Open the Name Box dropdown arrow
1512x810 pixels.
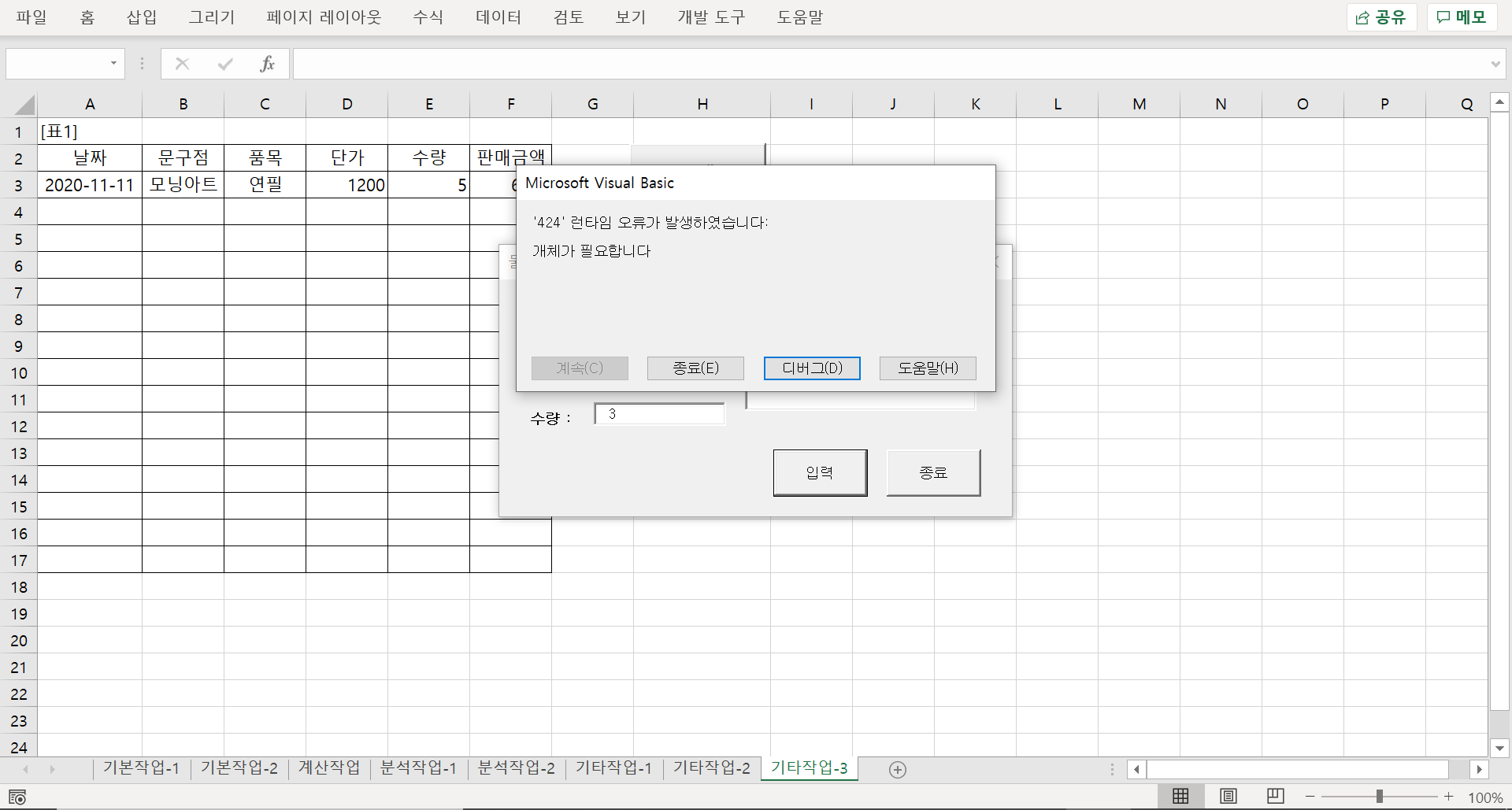(x=113, y=64)
